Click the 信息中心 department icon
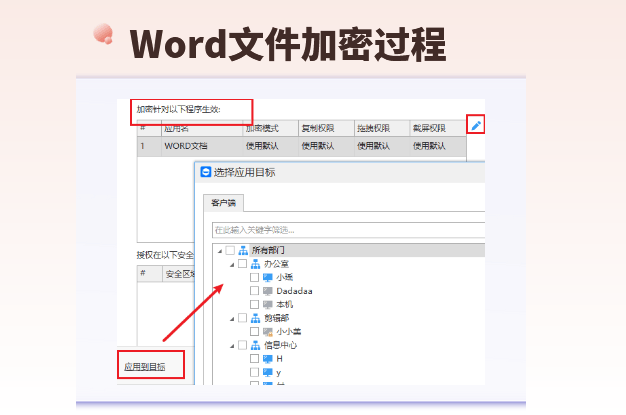The image size is (626, 415). [x=256, y=346]
